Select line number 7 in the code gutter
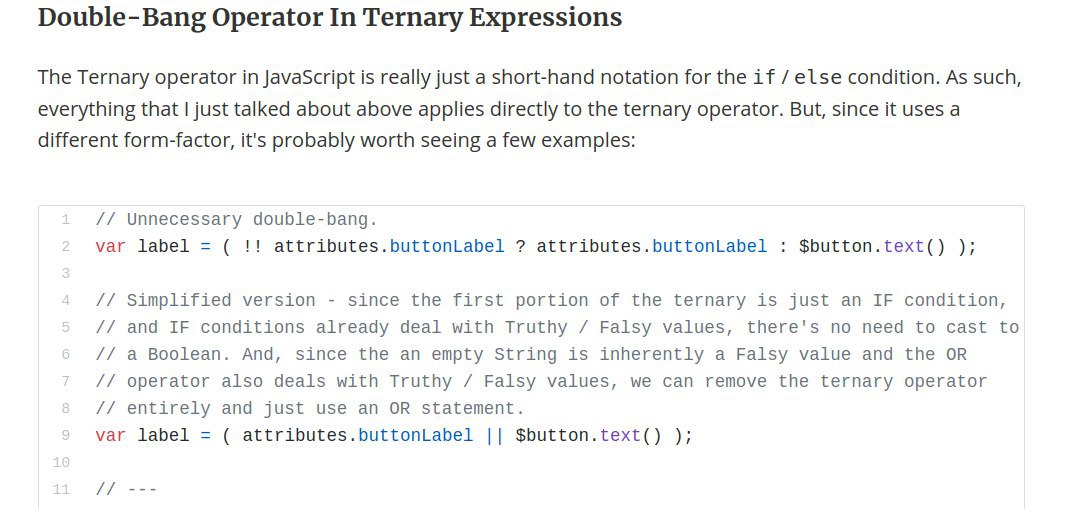 point(65,381)
